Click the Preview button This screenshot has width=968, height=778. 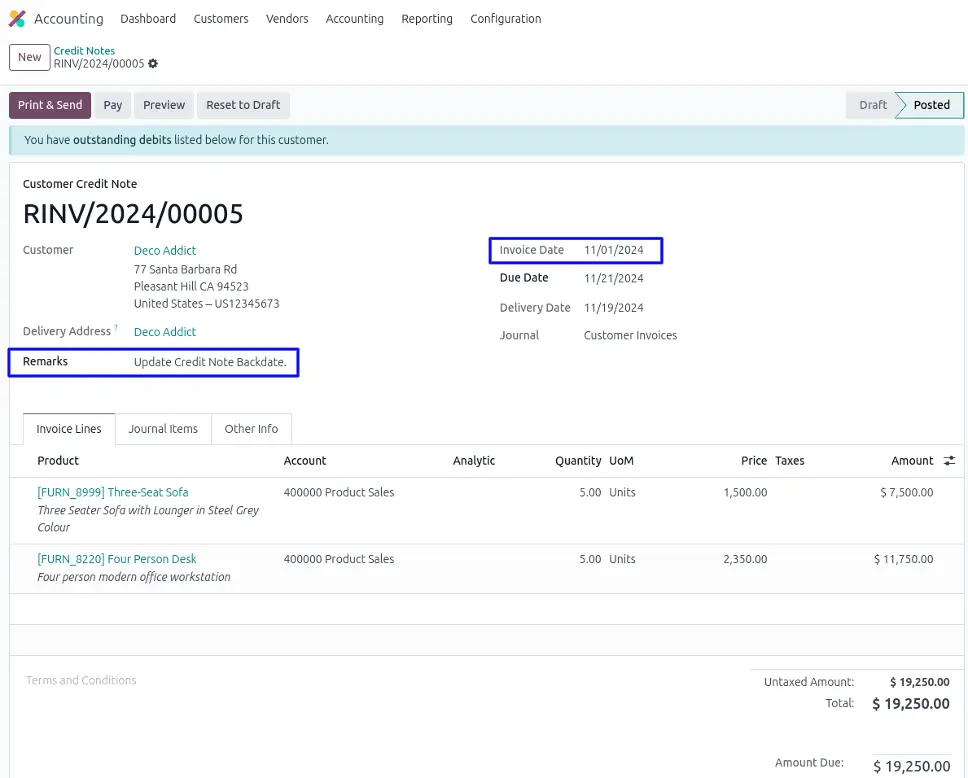click(164, 105)
